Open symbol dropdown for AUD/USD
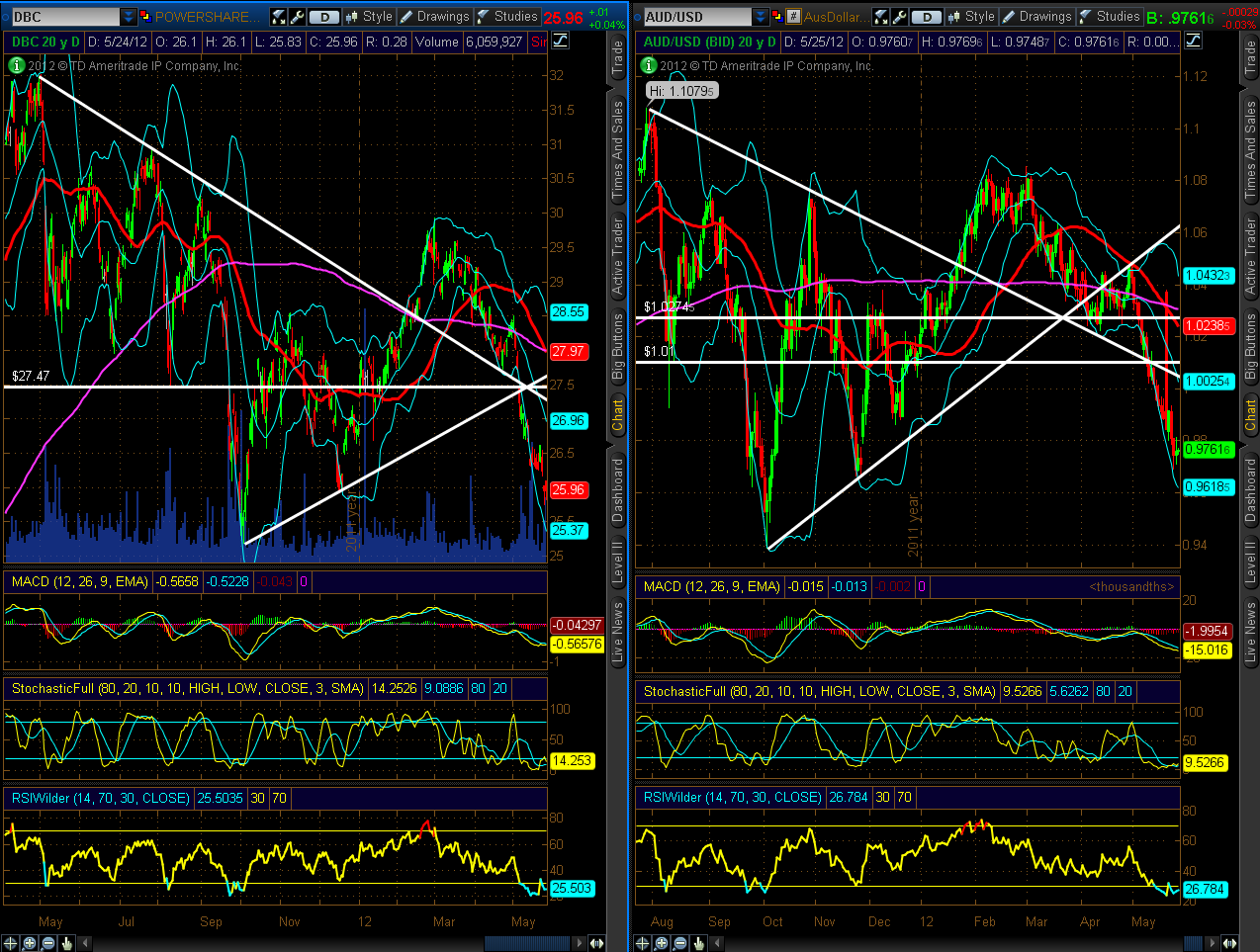 (761, 17)
